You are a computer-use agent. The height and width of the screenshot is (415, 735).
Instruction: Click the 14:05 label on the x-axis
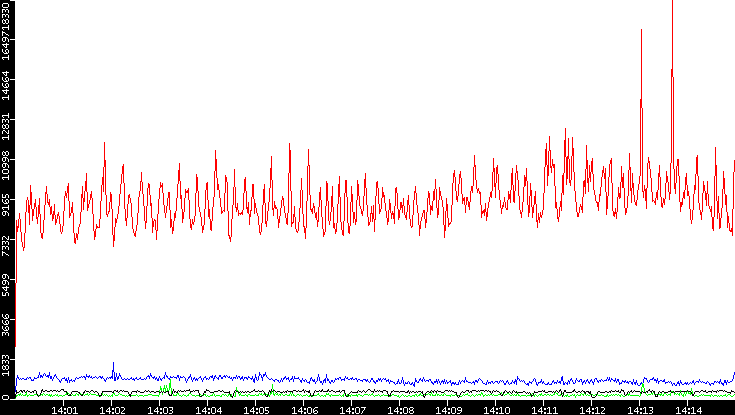pyautogui.click(x=256, y=411)
